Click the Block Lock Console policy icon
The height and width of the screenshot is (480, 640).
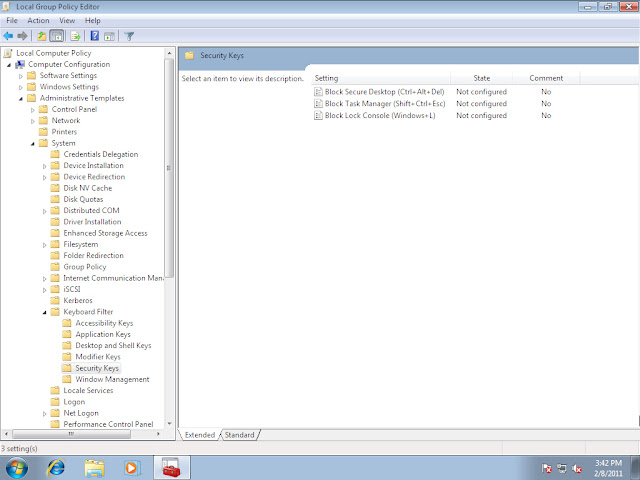318,116
